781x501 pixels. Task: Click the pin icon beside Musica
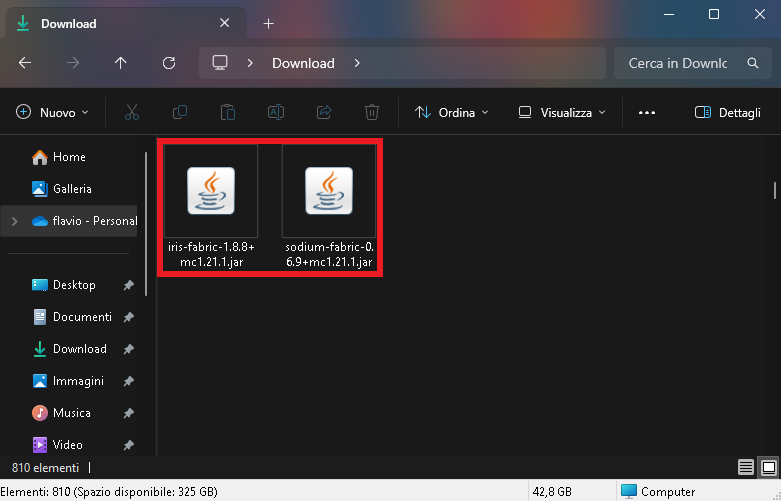click(x=129, y=413)
